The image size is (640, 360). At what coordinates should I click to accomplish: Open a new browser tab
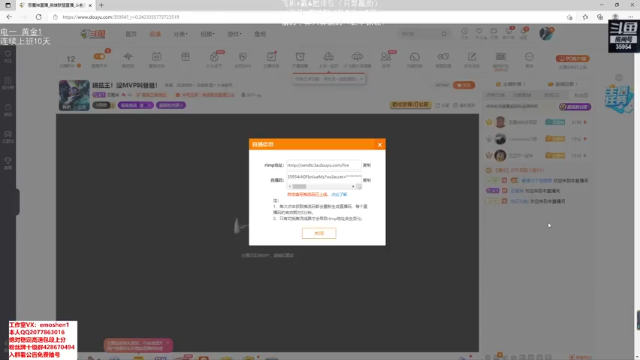(x=101, y=5)
